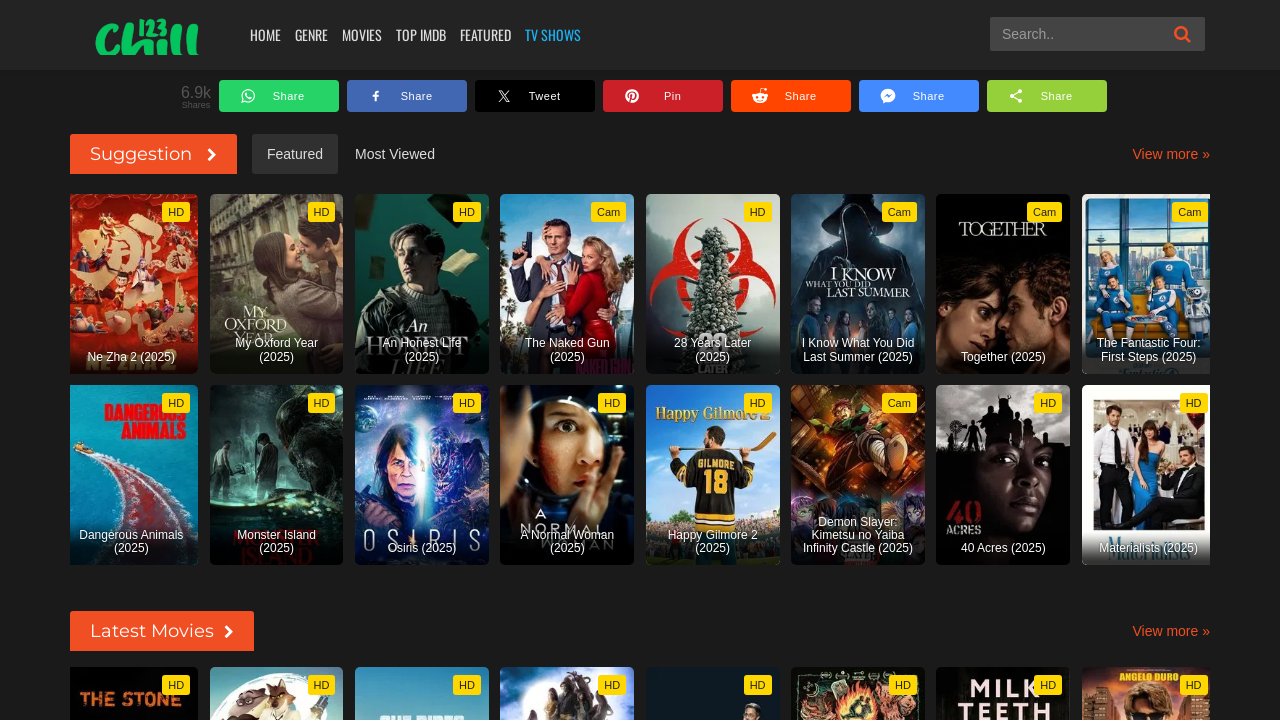The image size is (1280, 720).
Task: Open the green ShareThis button
Action: click(1047, 96)
